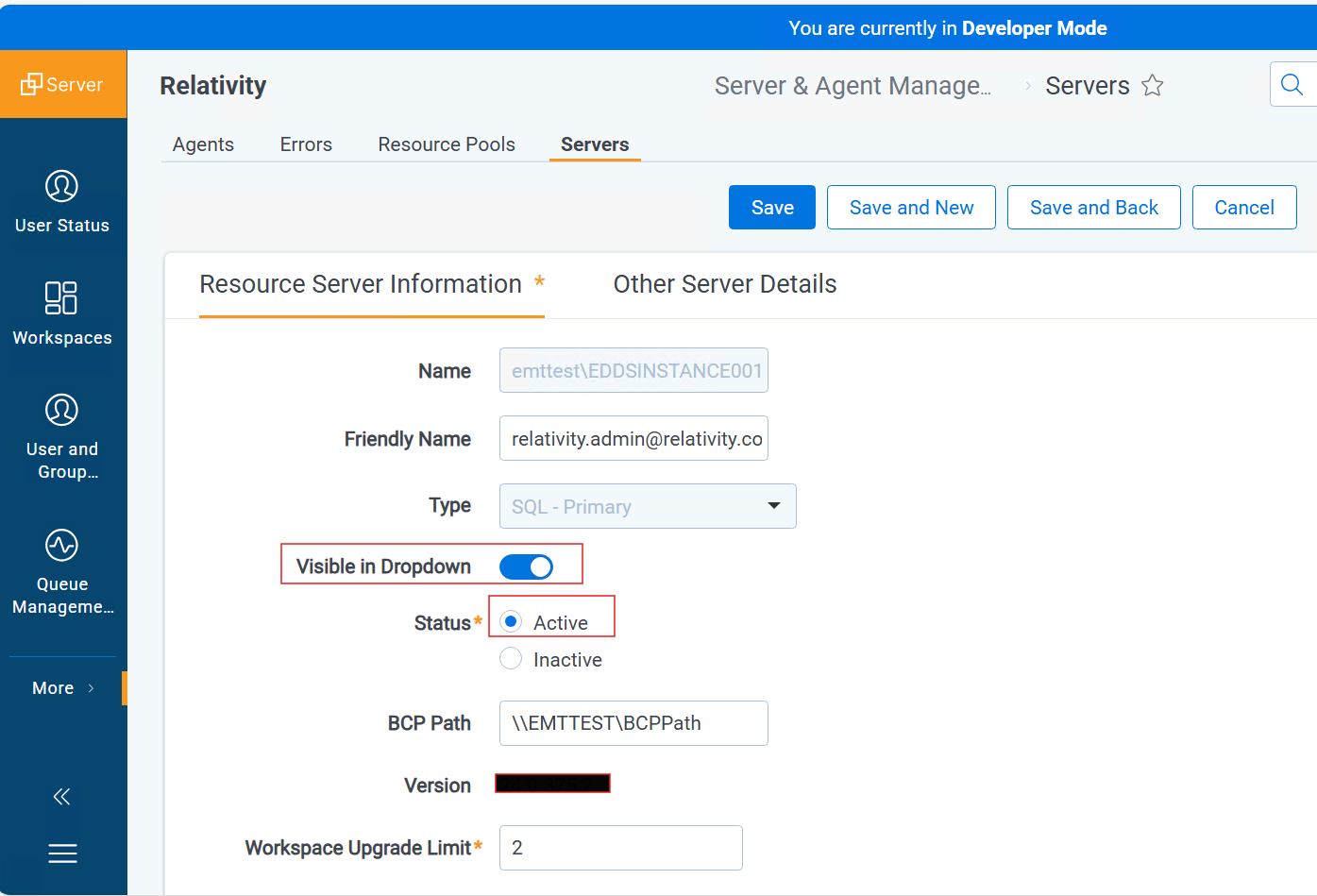Toggle the Visible in Dropdown switch
This screenshot has height=896, width=1317.
pos(526,566)
